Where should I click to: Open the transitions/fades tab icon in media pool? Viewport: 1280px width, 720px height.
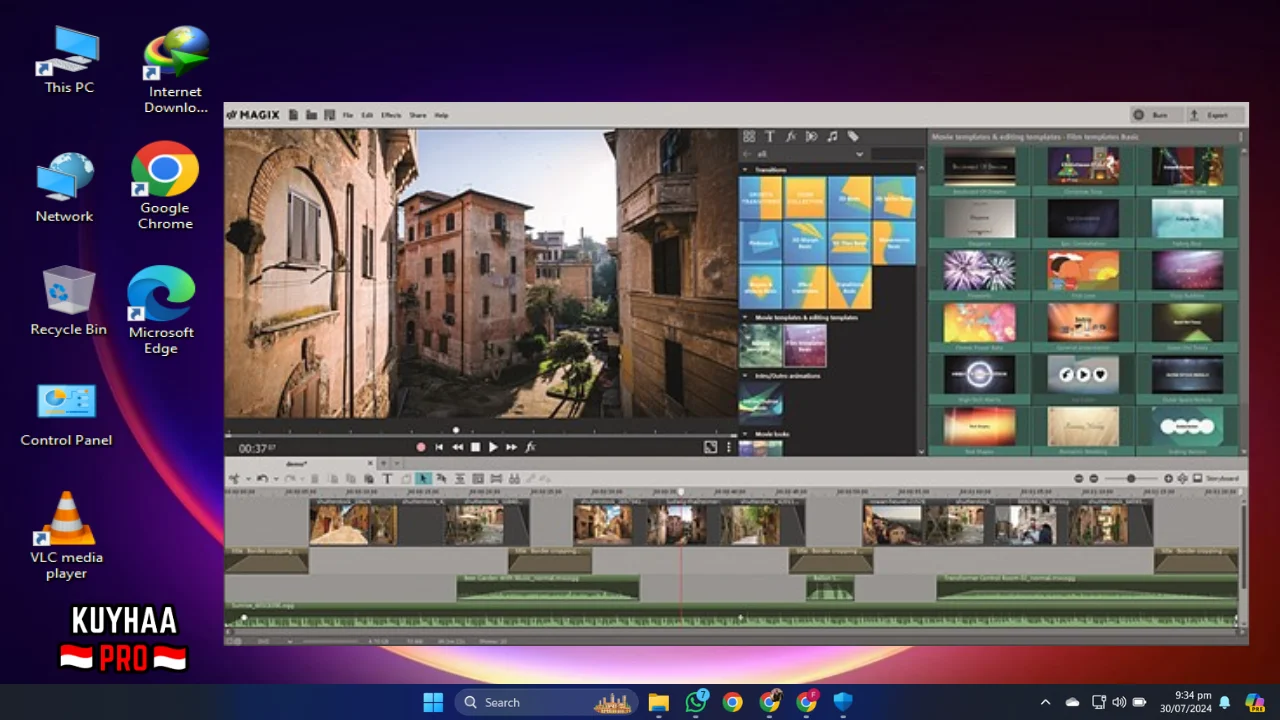pos(811,137)
